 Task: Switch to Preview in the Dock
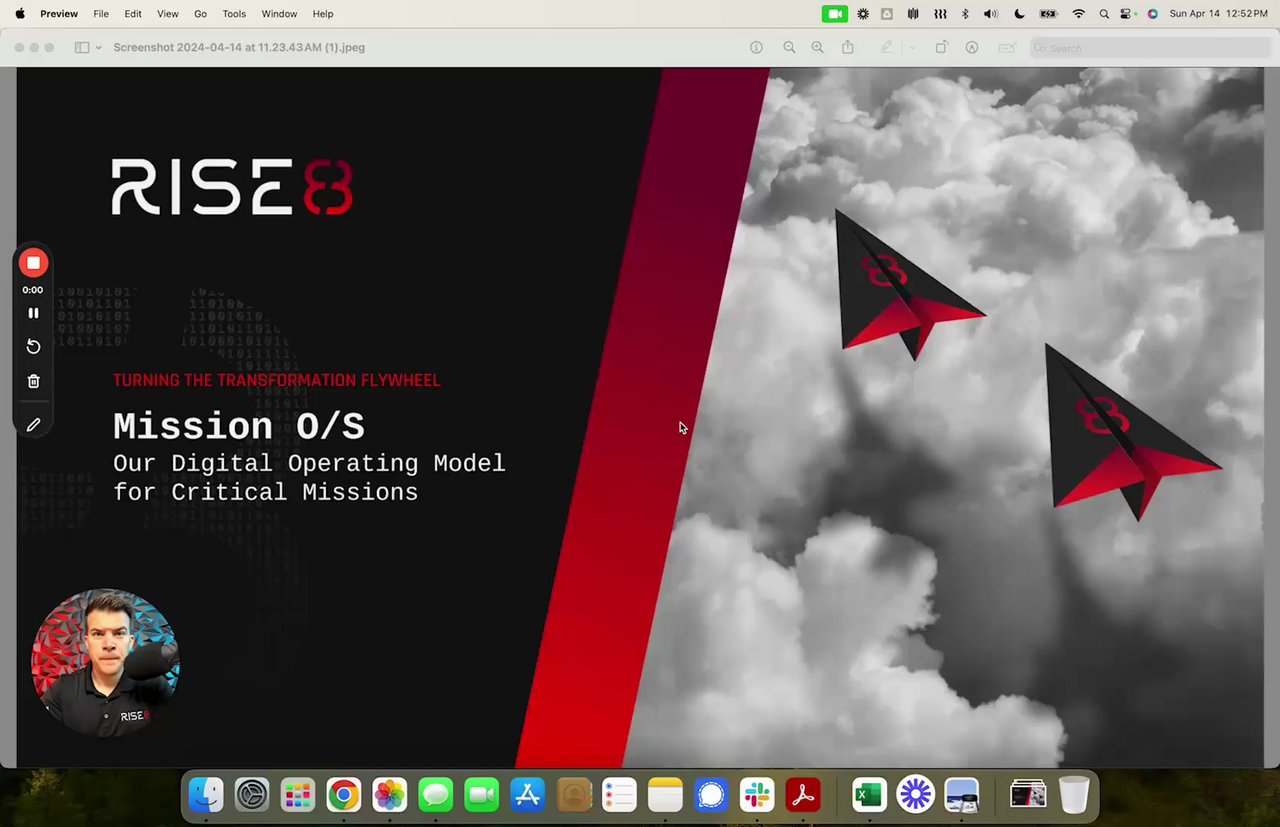click(961, 795)
